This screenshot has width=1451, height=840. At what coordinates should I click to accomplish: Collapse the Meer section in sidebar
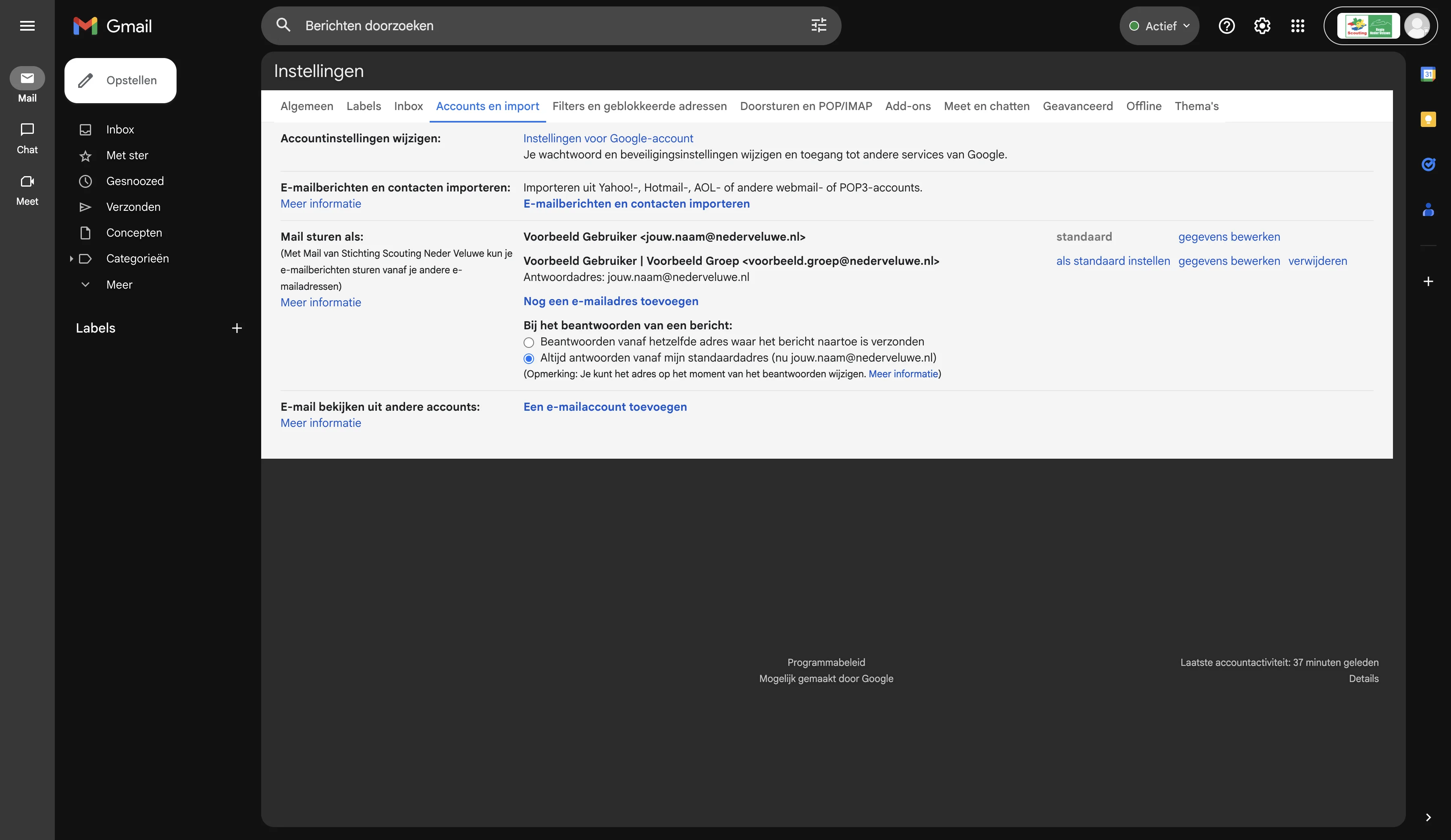coord(85,285)
